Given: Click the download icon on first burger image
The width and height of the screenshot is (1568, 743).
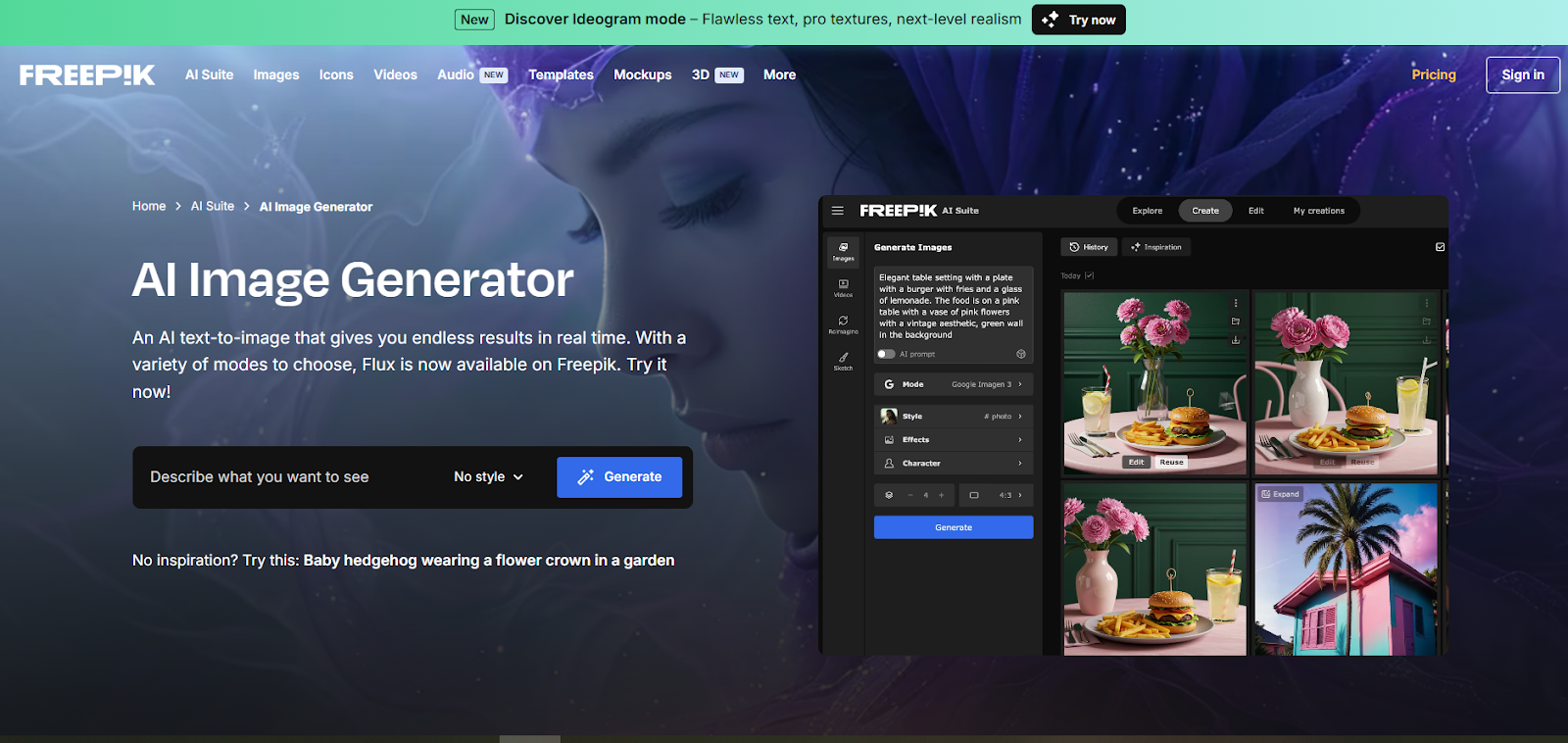Looking at the screenshot, I should [1236, 340].
